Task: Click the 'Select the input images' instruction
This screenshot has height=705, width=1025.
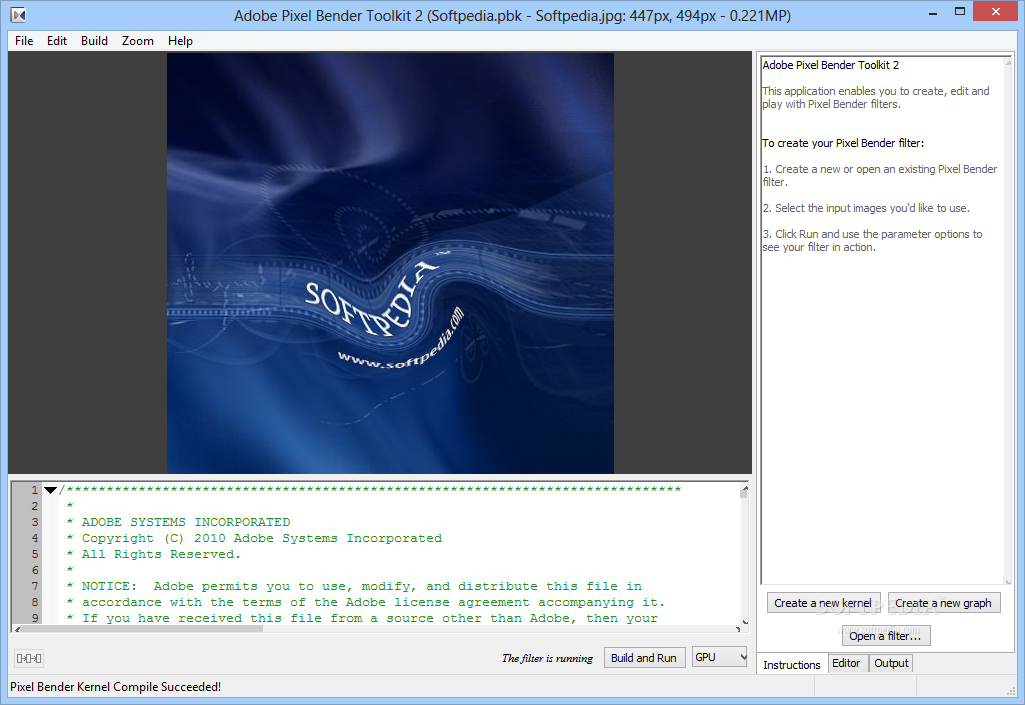Action: (x=866, y=208)
